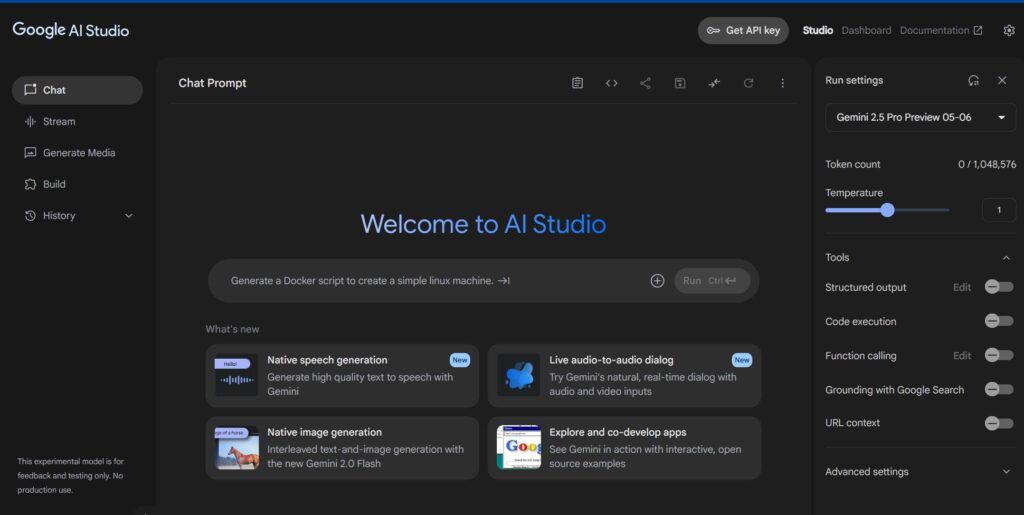Click the Get code brackets icon

tap(611, 83)
